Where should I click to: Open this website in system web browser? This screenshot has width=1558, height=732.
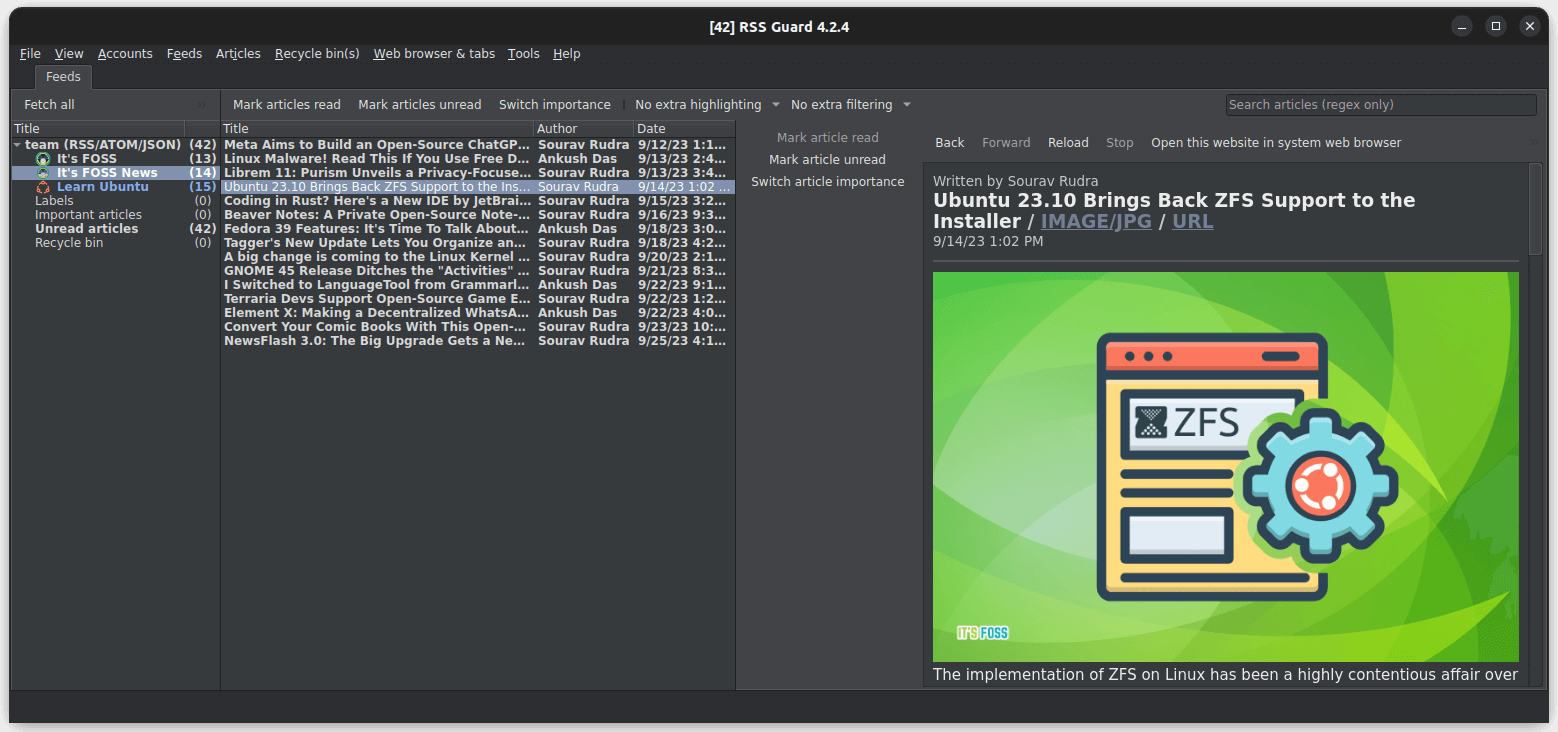coord(1276,142)
